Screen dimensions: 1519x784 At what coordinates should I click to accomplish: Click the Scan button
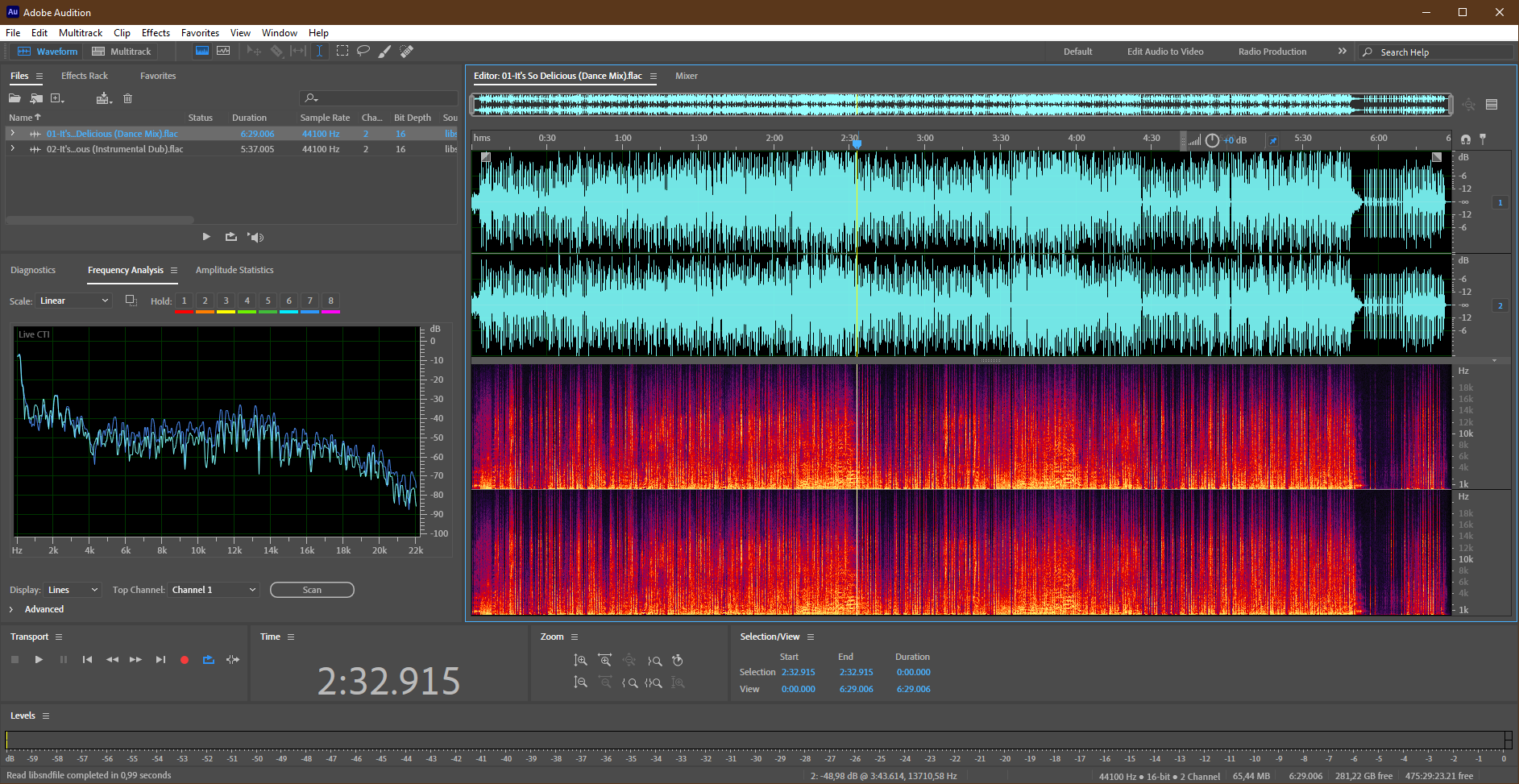tap(312, 590)
